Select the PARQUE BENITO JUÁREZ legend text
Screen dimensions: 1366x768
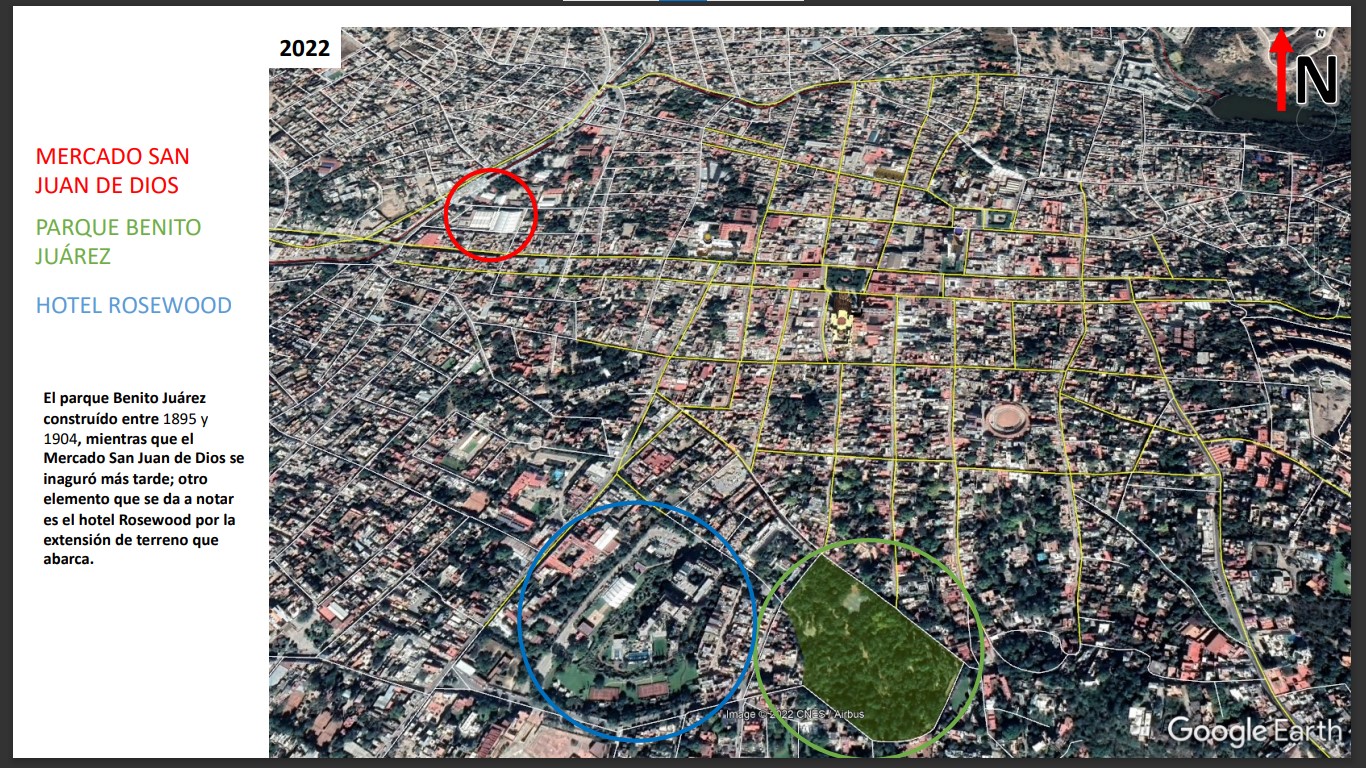pos(118,242)
